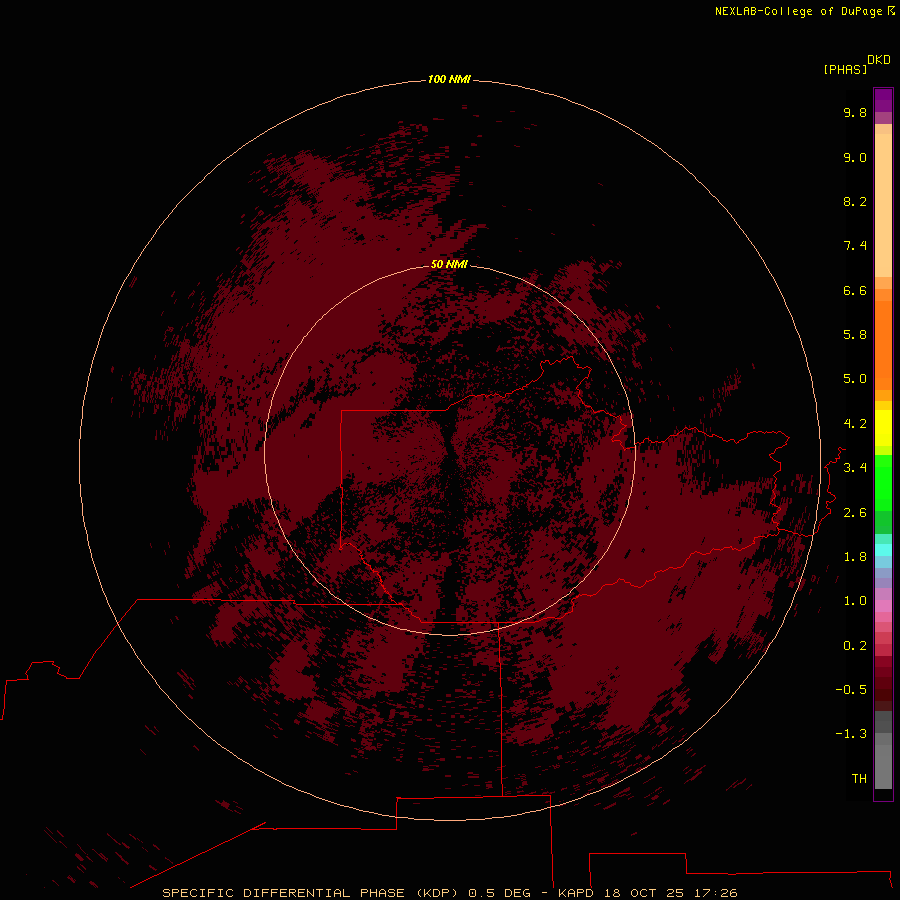Click the 5.0 color scale value
This screenshot has width=900, height=900.
pyautogui.click(x=855, y=379)
